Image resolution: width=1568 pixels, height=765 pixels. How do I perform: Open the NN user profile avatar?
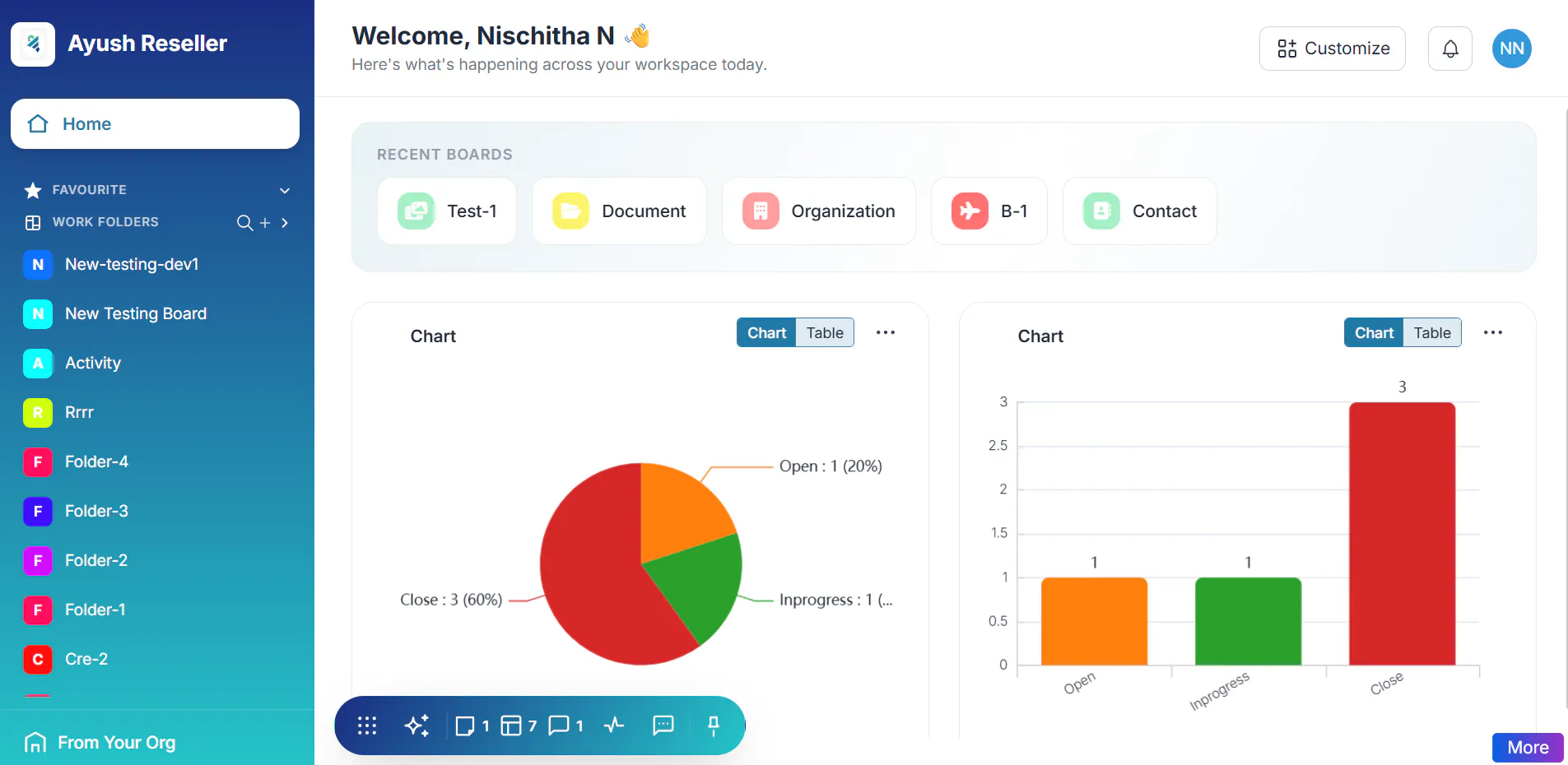click(1512, 49)
